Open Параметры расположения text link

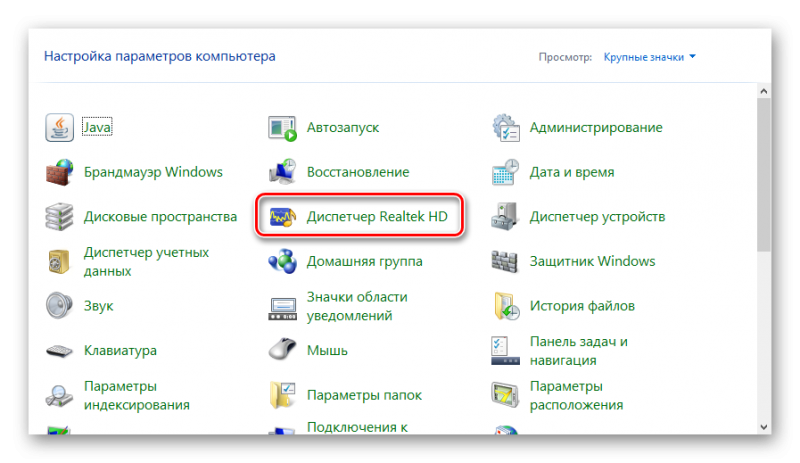pyautogui.click(x=576, y=395)
